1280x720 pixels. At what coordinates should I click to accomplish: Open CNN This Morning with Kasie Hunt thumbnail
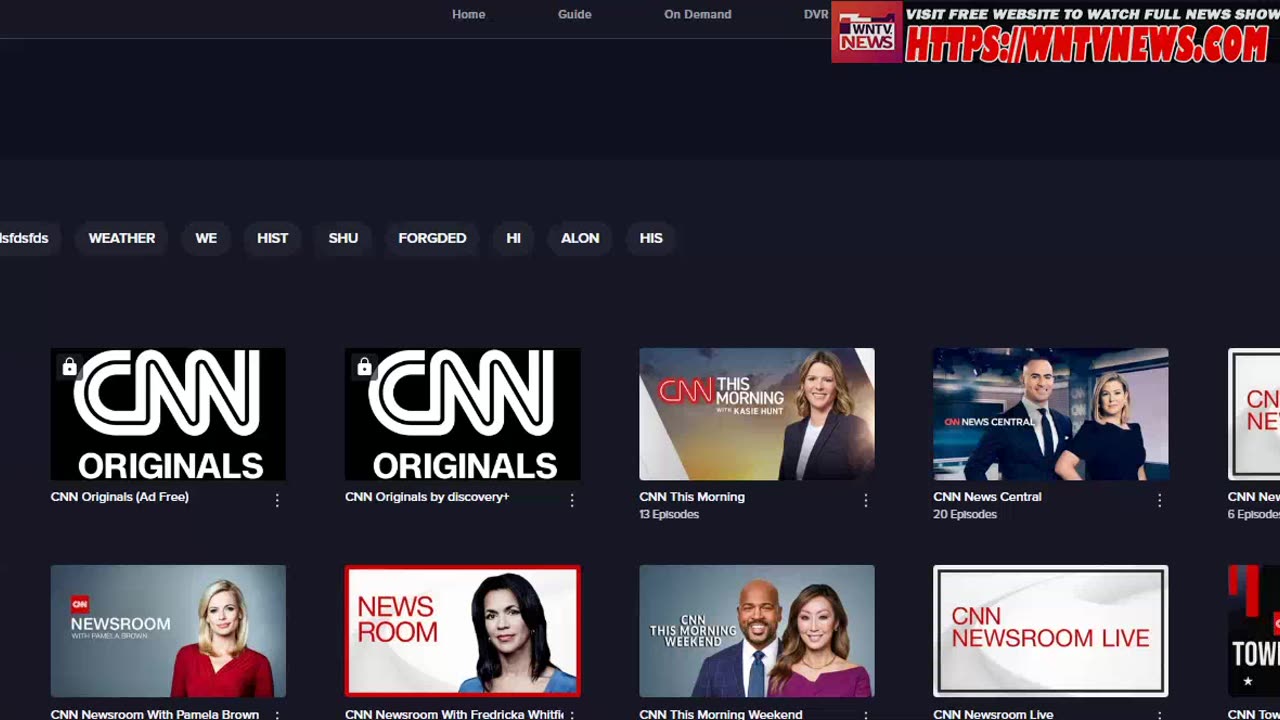(757, 414)
